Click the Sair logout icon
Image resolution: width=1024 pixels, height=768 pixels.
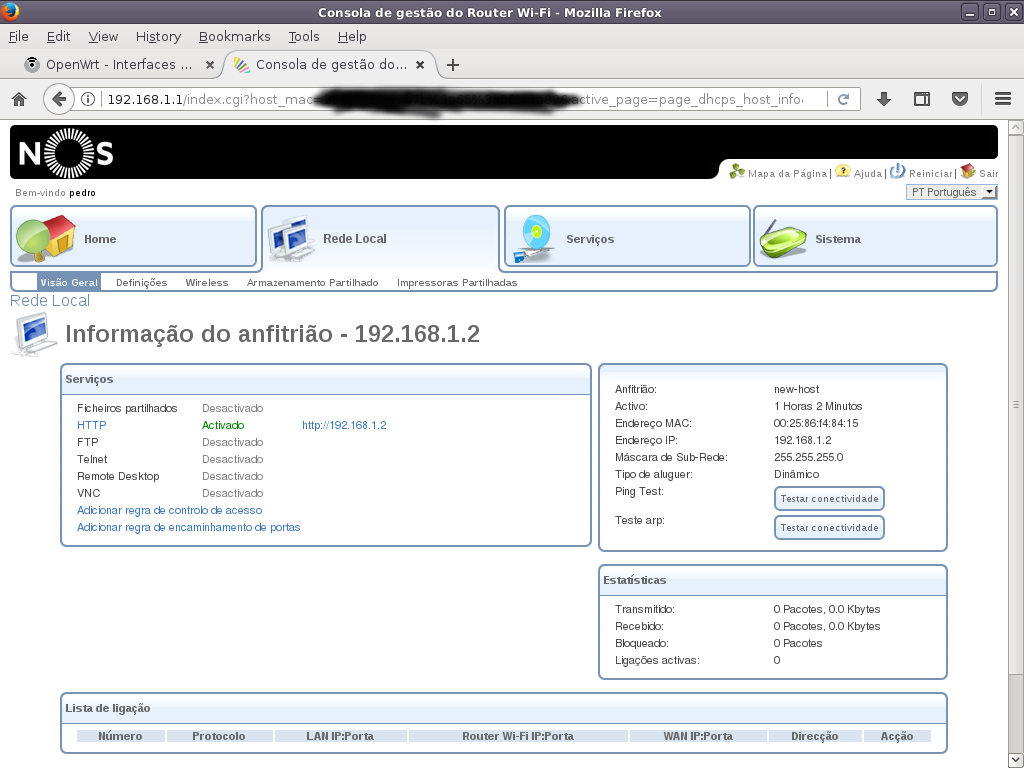pos(968,172)
